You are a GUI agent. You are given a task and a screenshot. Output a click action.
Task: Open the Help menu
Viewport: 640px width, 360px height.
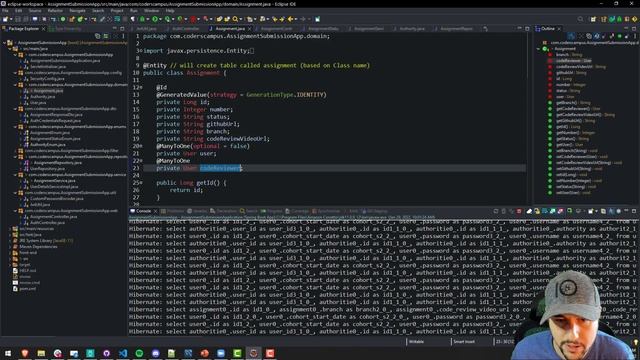point(170,11)
